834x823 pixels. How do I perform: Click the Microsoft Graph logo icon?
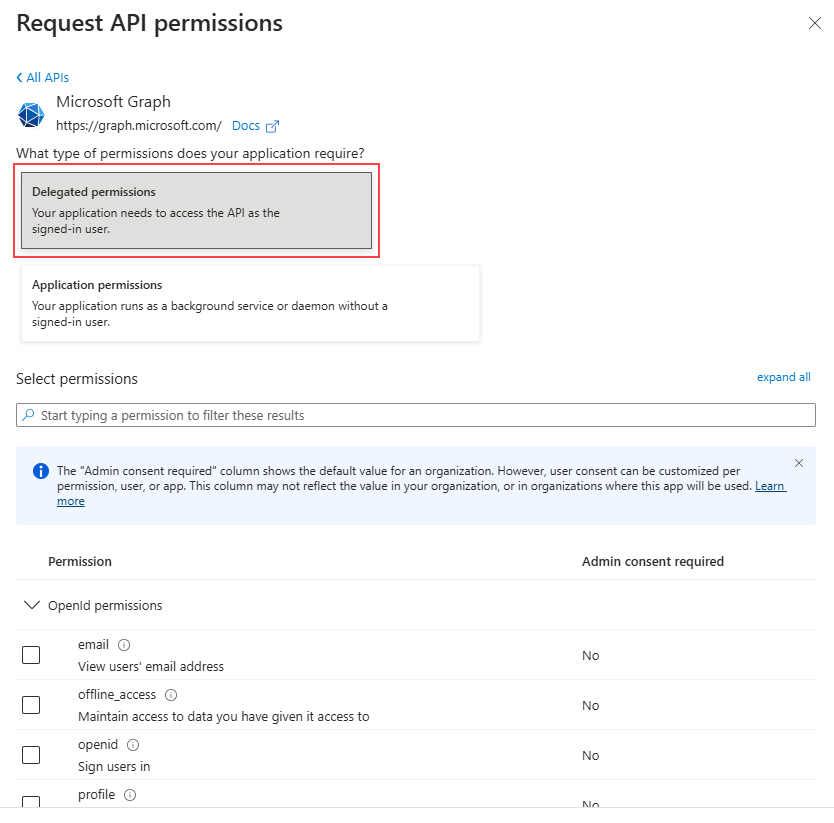31,114
